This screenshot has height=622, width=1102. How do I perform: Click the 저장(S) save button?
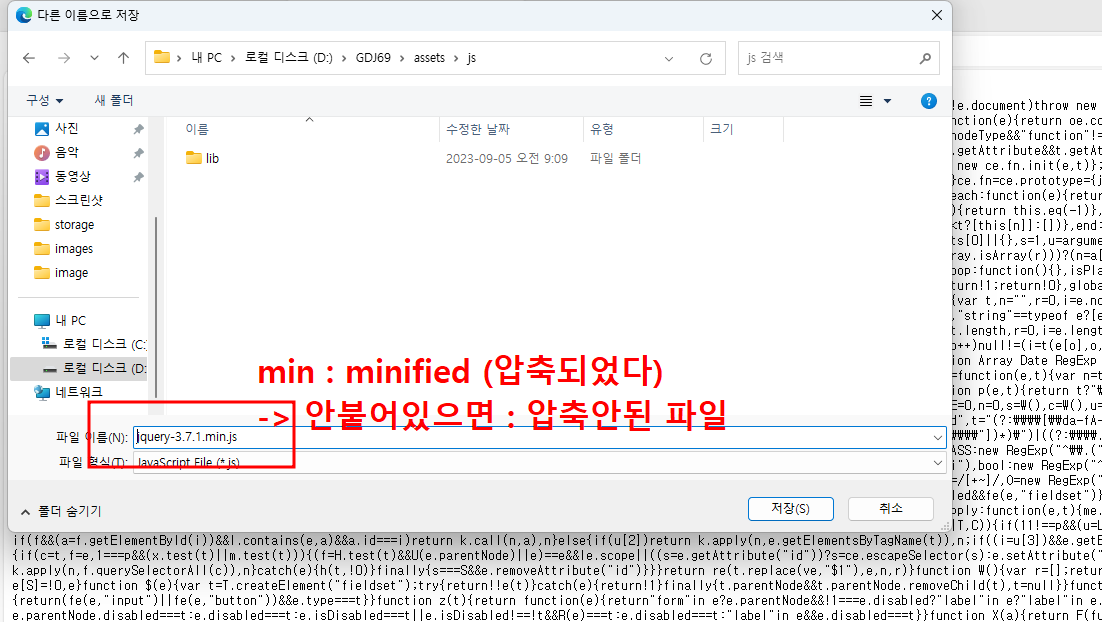click(x=791, y=509)
